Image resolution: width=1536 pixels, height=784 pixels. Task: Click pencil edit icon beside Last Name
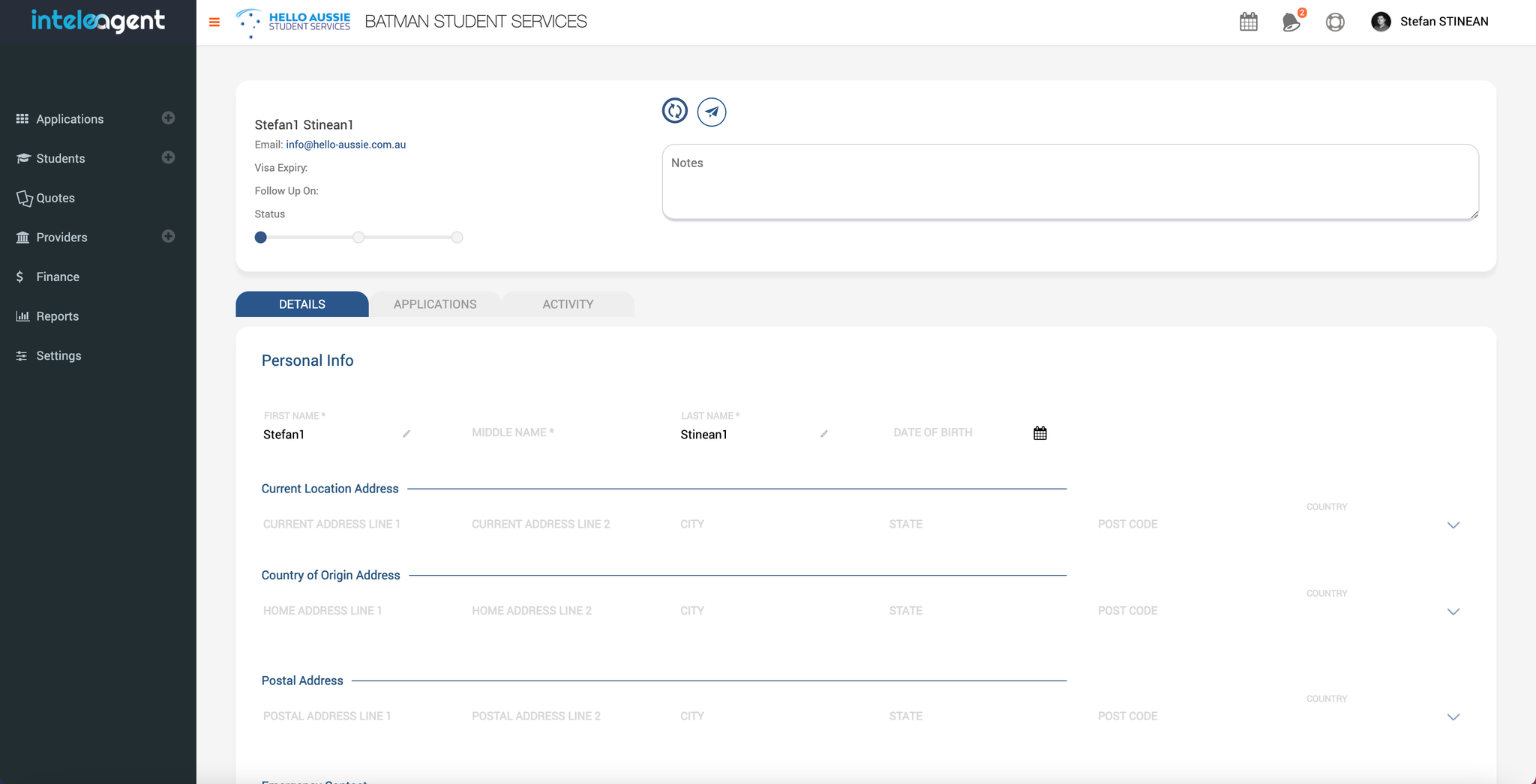point(823,434)
